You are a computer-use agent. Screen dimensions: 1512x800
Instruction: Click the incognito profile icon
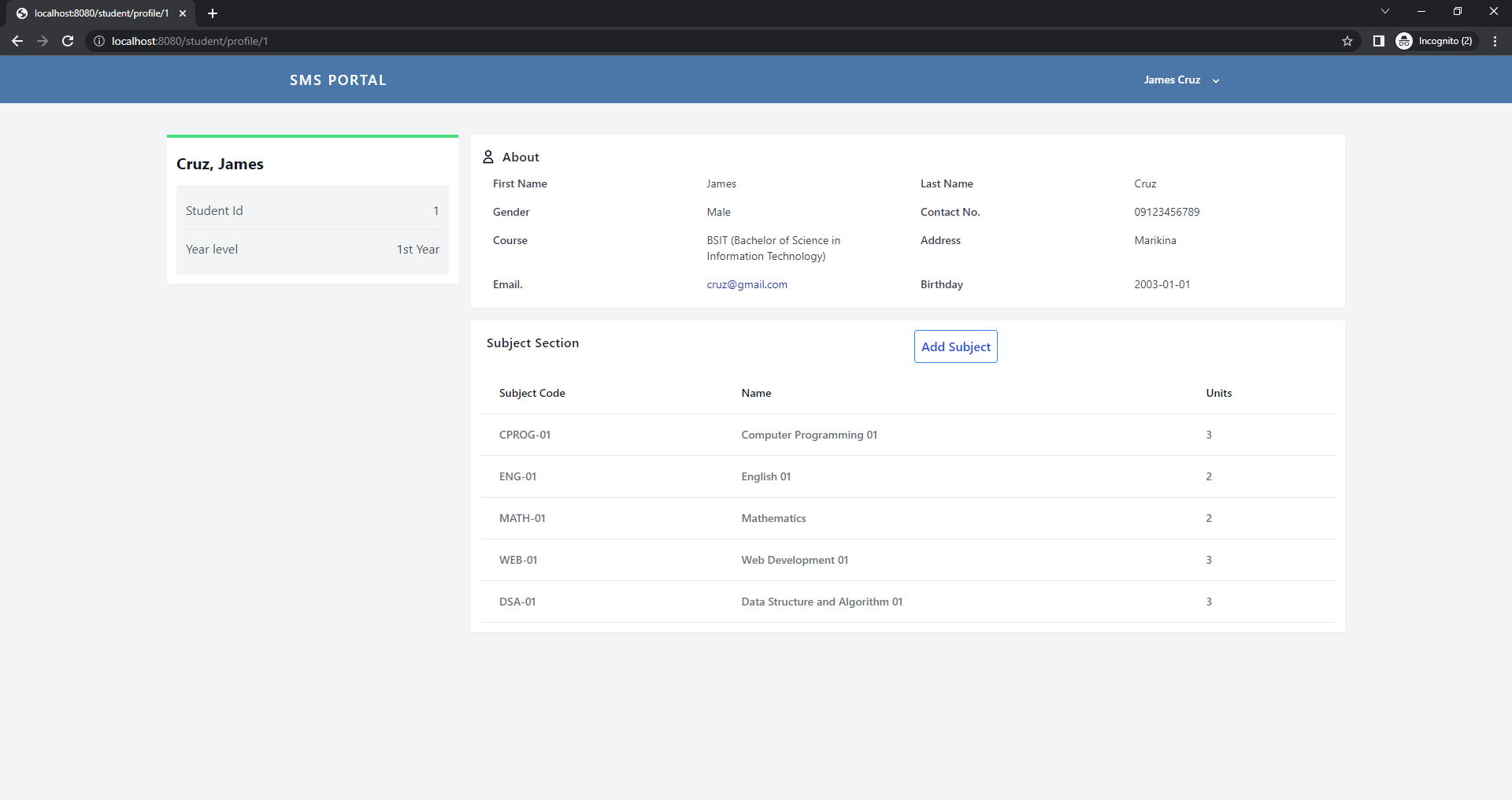tap(1405, 41)
